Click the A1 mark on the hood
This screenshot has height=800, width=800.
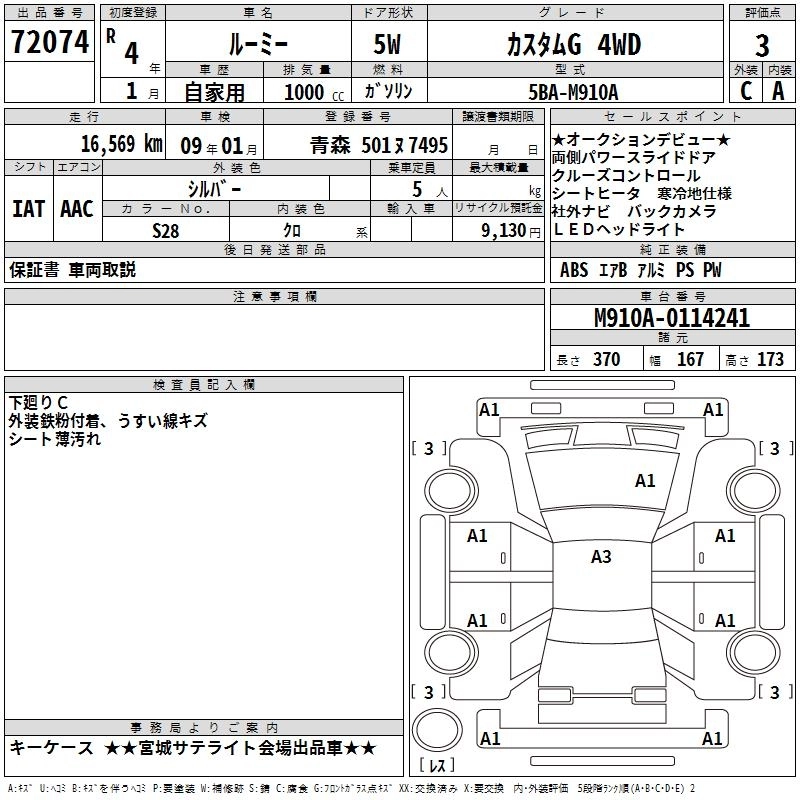(645, 481)
